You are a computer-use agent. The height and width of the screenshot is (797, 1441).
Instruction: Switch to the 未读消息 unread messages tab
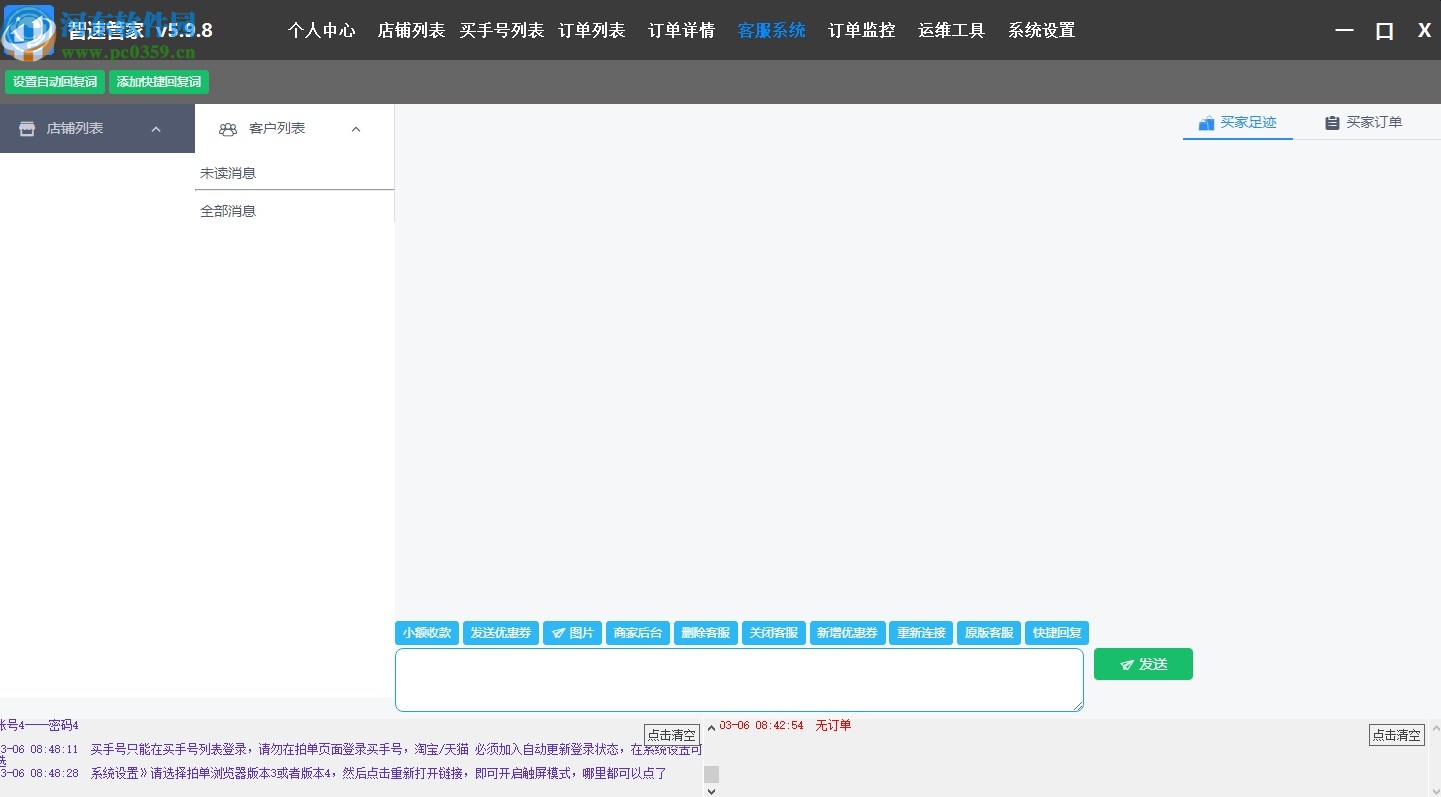(228, 172)
